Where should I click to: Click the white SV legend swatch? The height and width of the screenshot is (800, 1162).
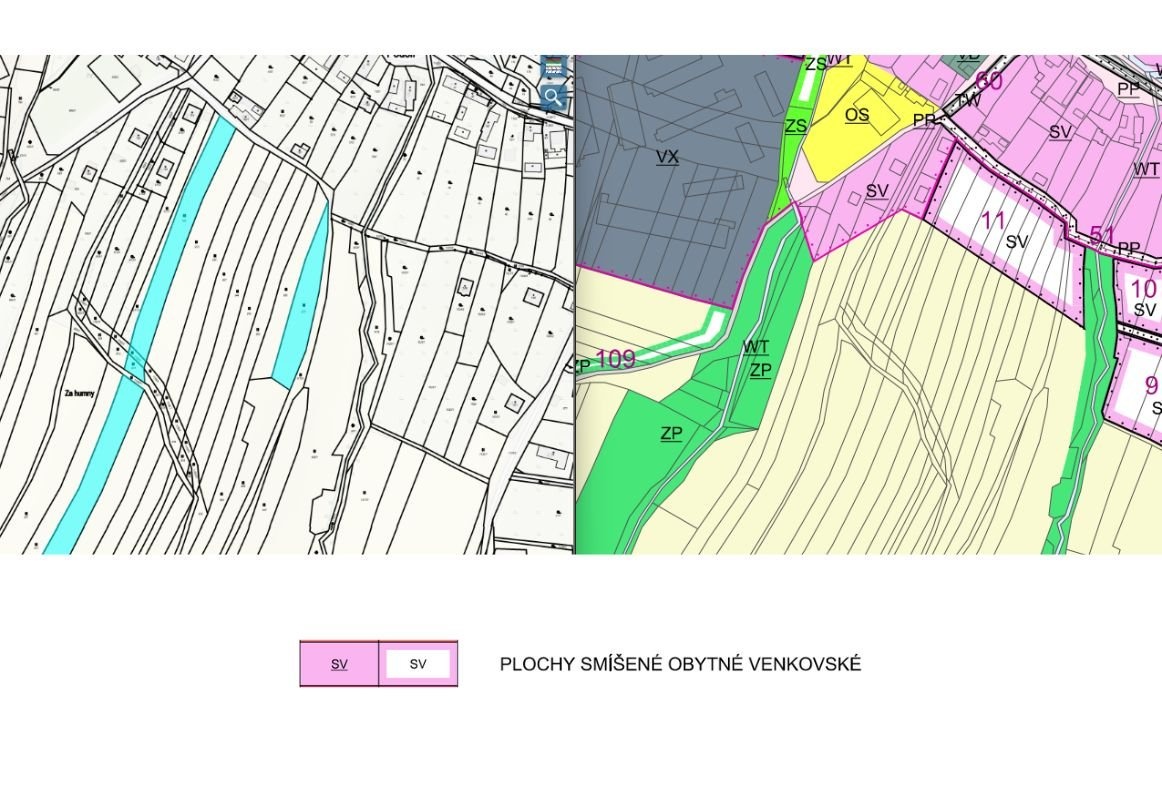tap(418, 664)
